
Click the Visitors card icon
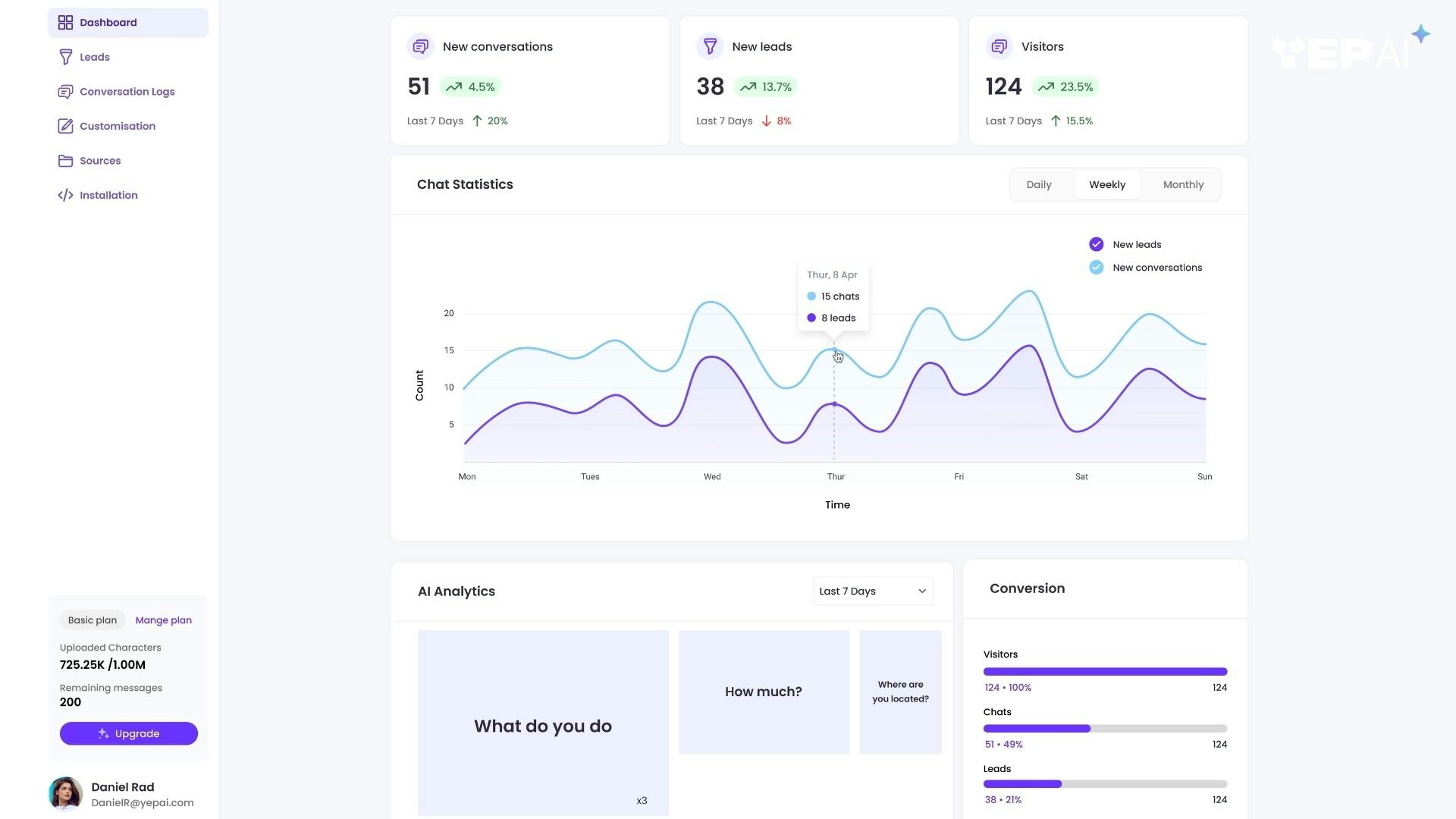tap(999, 46)
